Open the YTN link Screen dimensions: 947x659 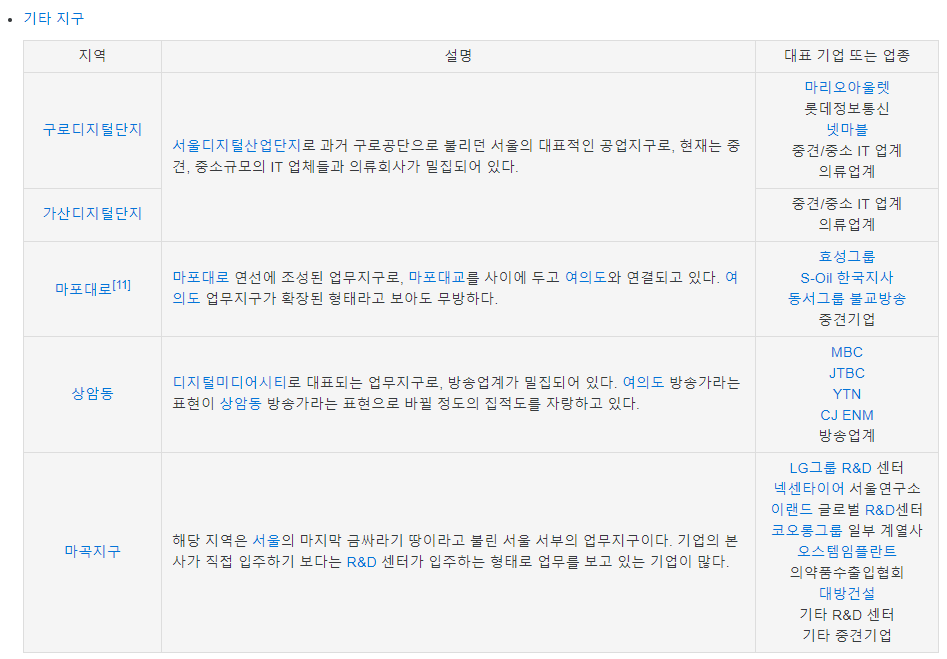(847, 394)
